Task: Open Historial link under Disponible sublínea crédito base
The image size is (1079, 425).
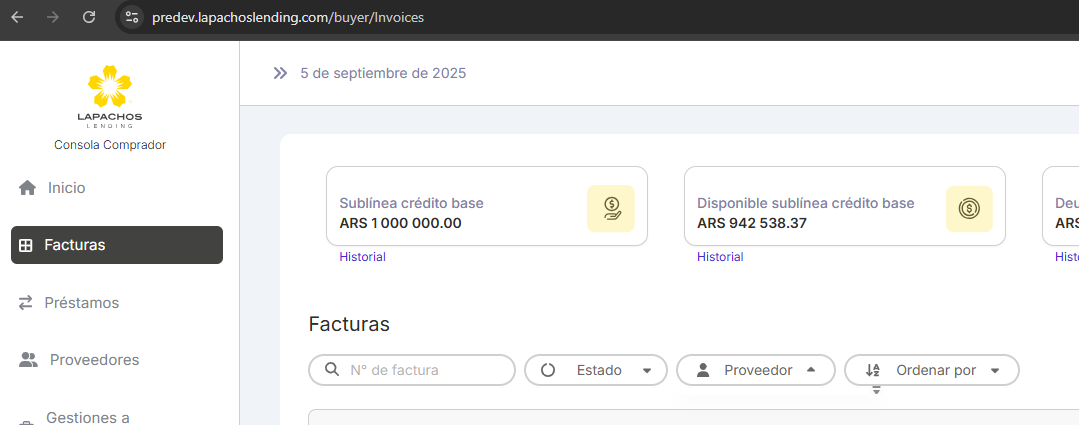Action: 720,257
